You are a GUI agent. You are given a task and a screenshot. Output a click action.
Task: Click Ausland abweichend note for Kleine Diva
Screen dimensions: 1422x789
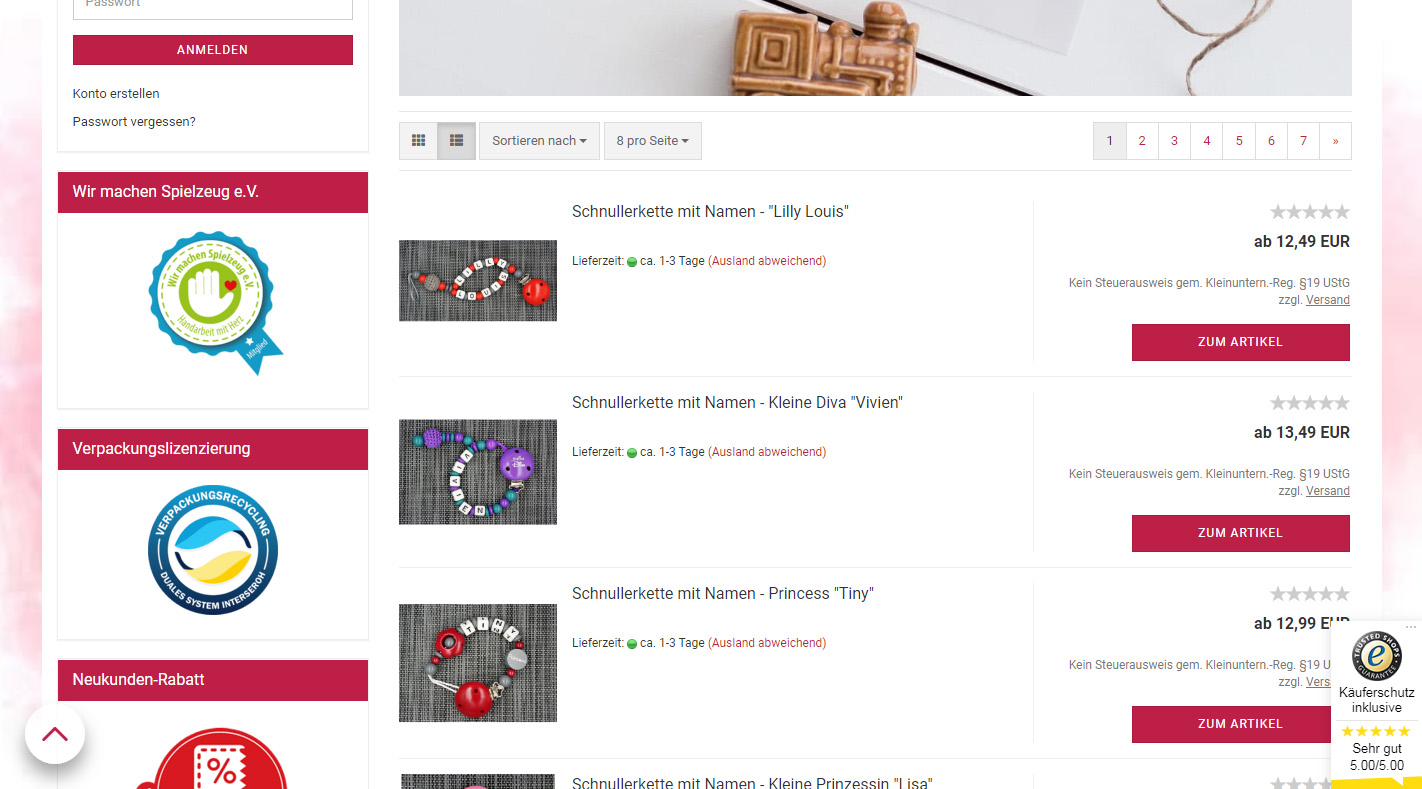767,452
